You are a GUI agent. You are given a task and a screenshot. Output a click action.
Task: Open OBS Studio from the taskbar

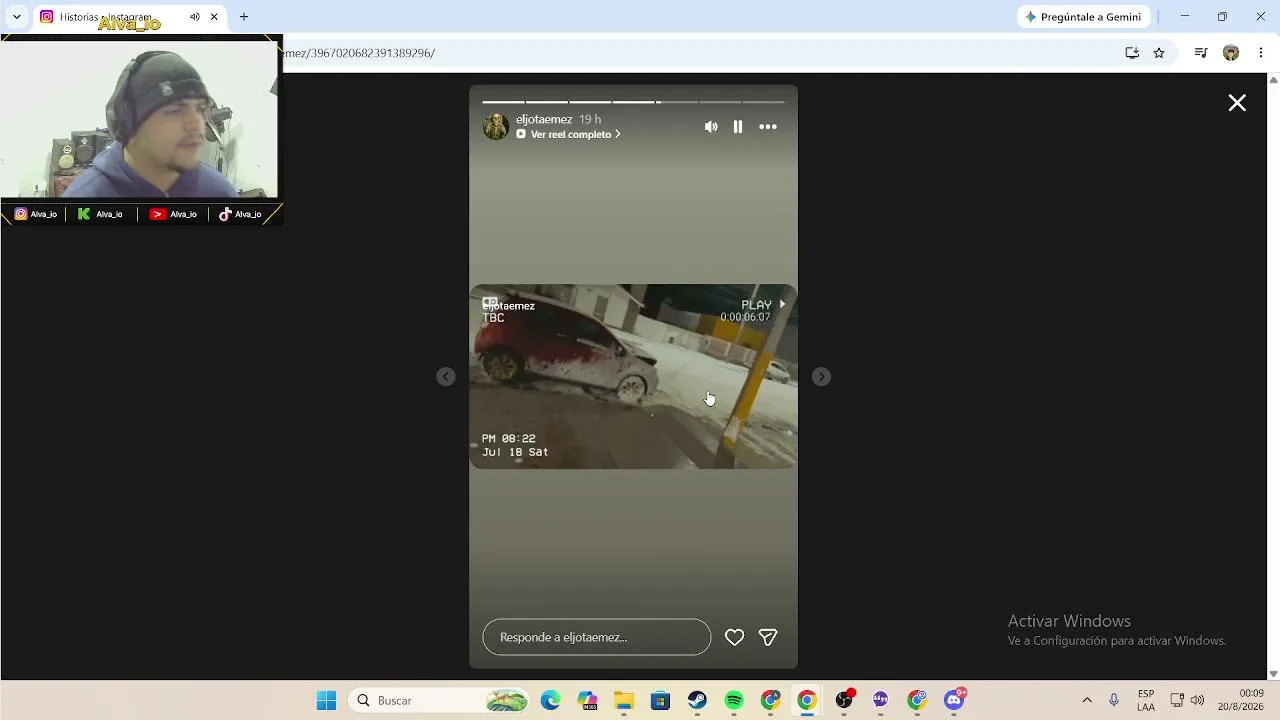coord(844,701)
